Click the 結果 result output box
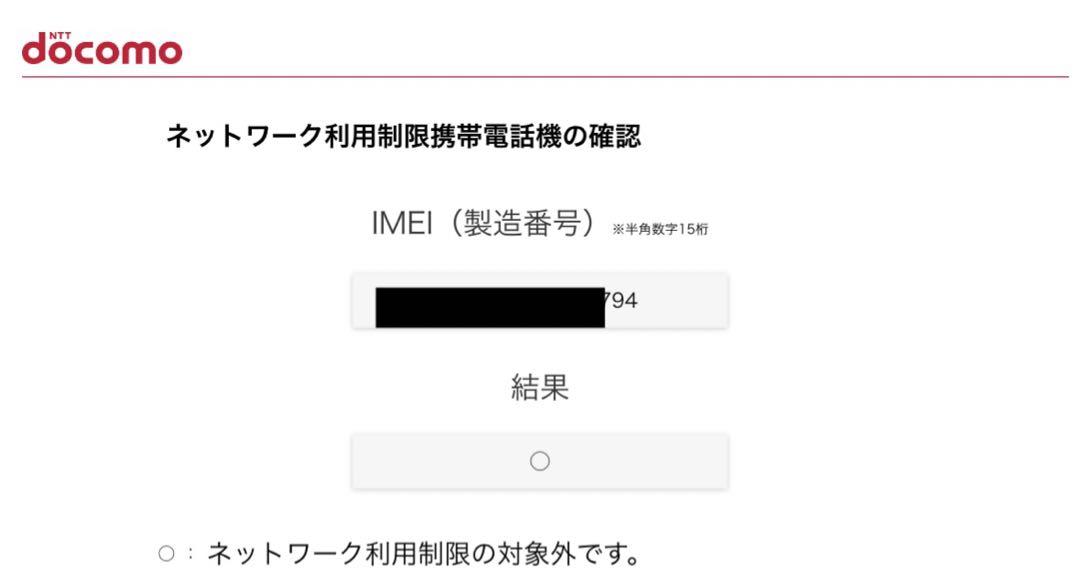1080x583 pixels. pyautogui.click(x=540, y=461)
